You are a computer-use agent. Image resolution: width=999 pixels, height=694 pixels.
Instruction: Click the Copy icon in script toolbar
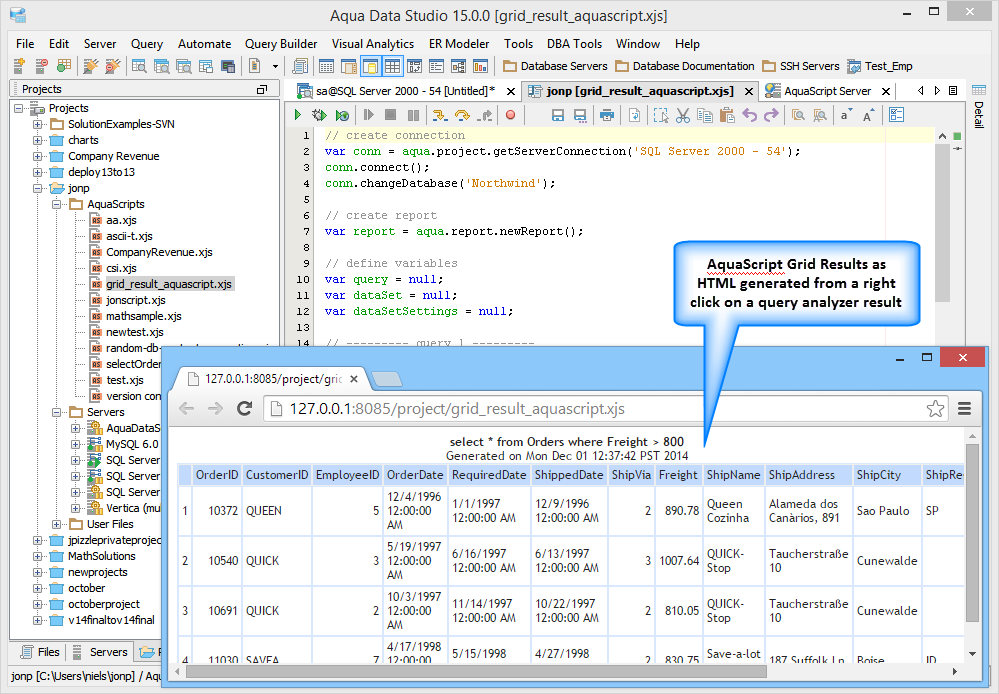coord(705,115)
